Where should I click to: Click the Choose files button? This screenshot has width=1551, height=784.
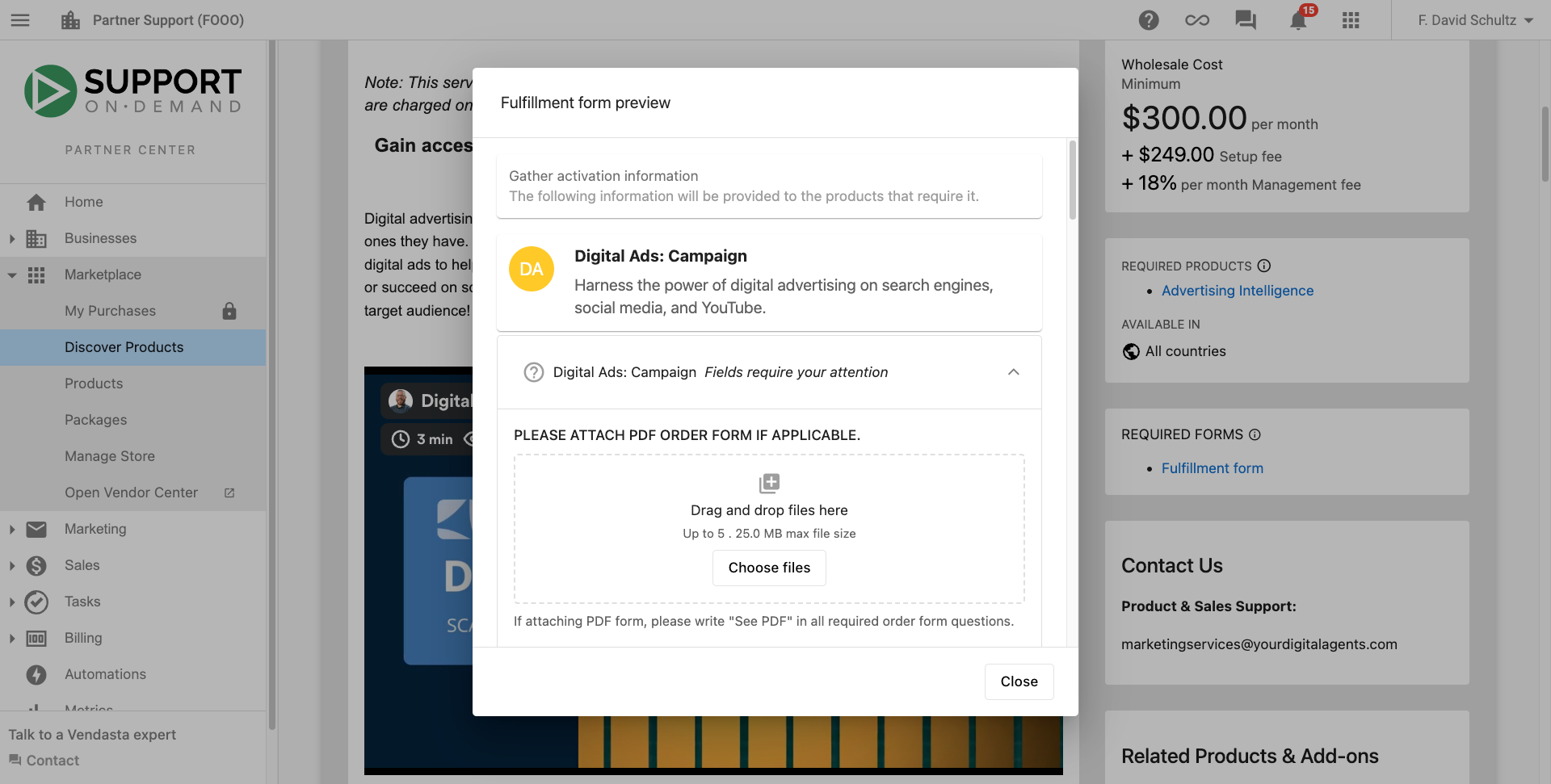point(769,568)
